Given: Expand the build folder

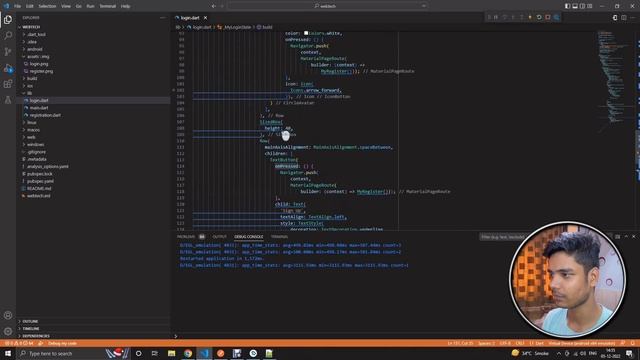Looking at the screenshot, I should coord(32,78).
